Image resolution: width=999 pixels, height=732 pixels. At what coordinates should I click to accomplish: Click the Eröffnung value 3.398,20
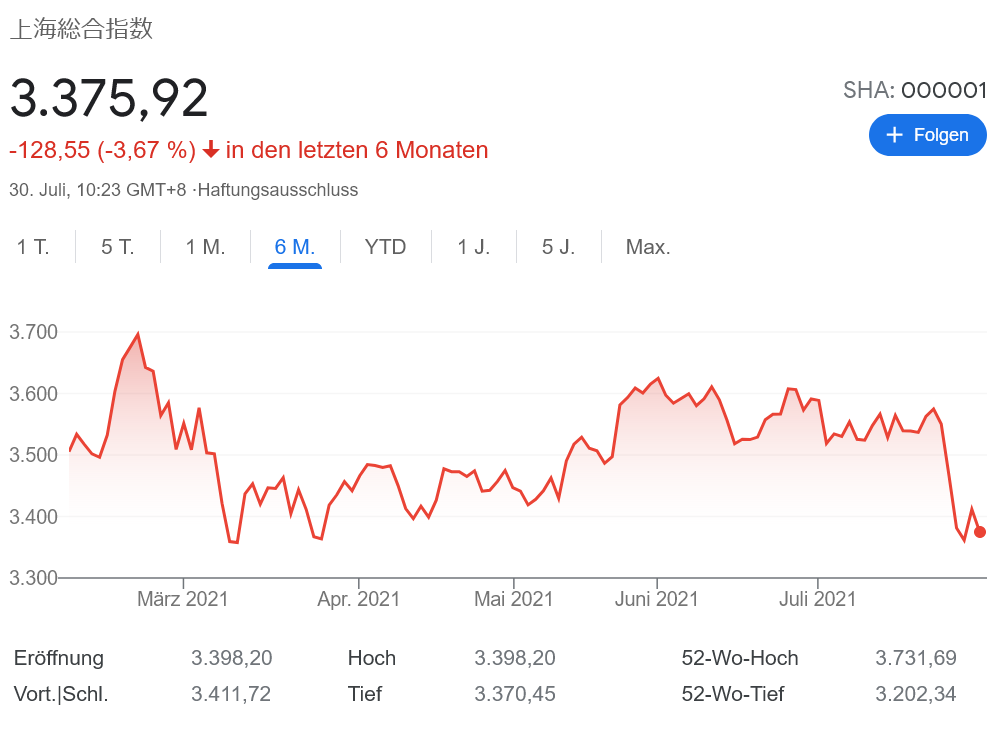pos(232,658)
